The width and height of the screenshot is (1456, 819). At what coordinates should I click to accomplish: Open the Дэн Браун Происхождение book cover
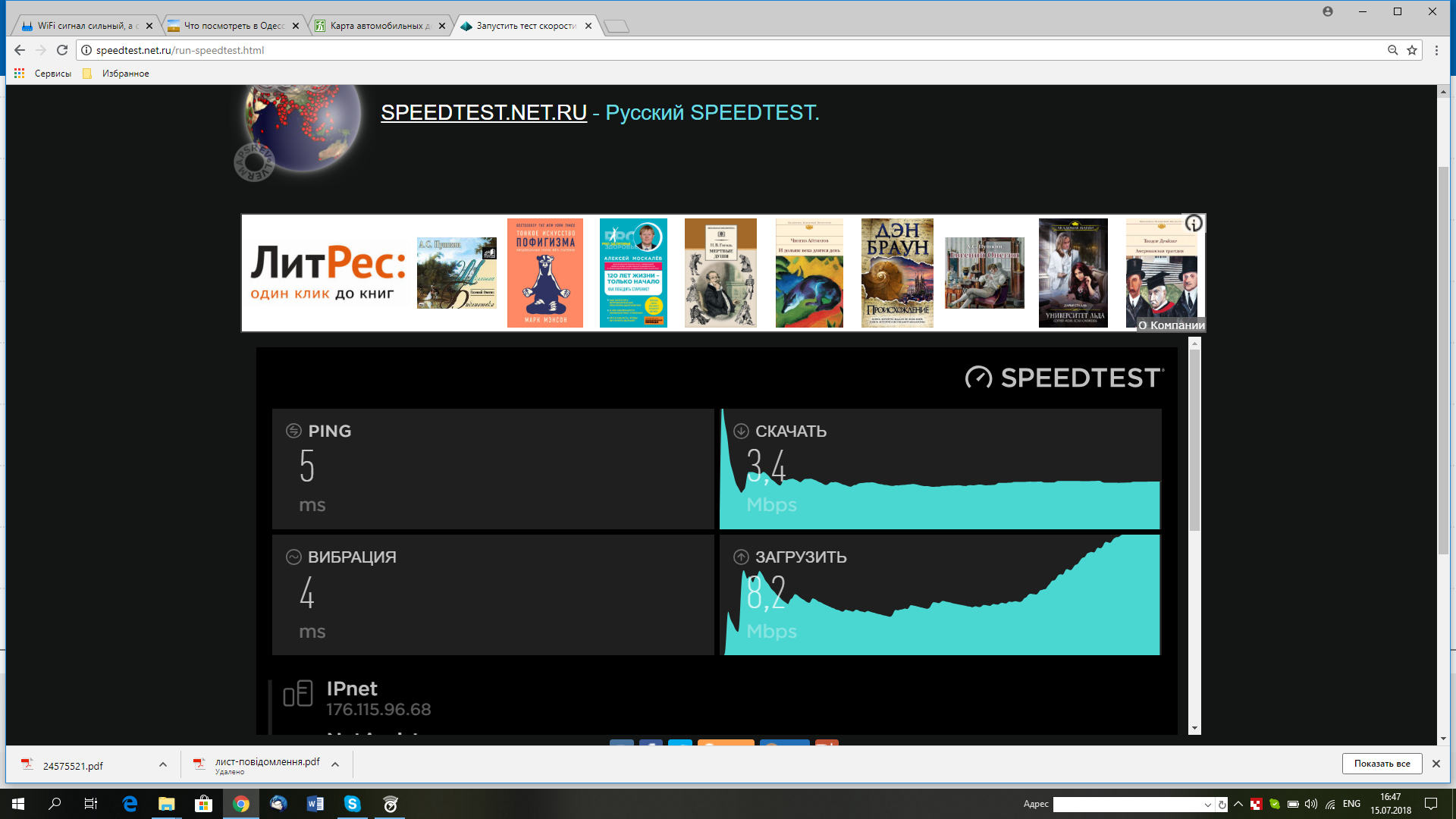pyautogui.click(x=897, y=273)
